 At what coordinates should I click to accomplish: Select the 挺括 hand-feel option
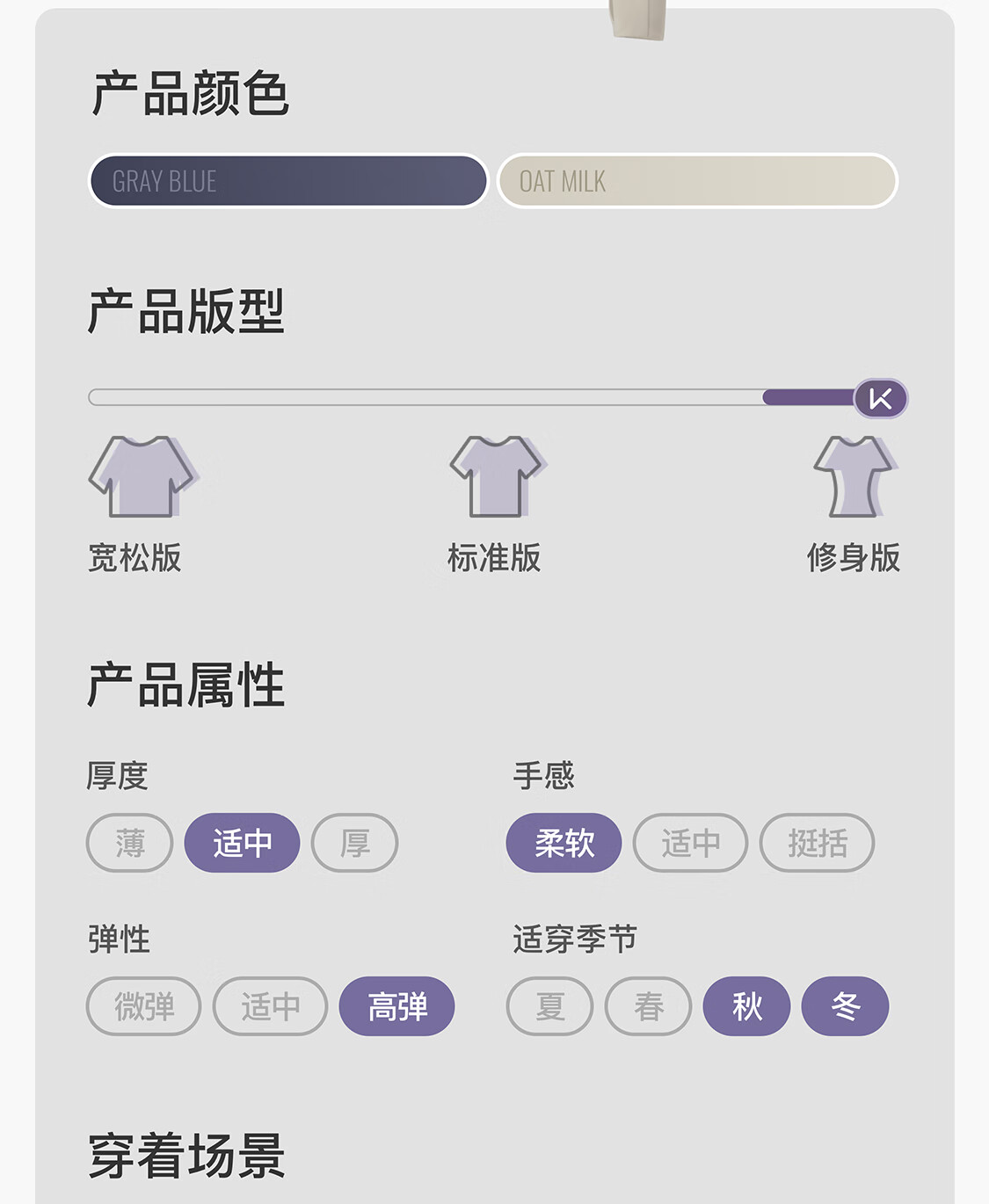(x=818, y=843)
